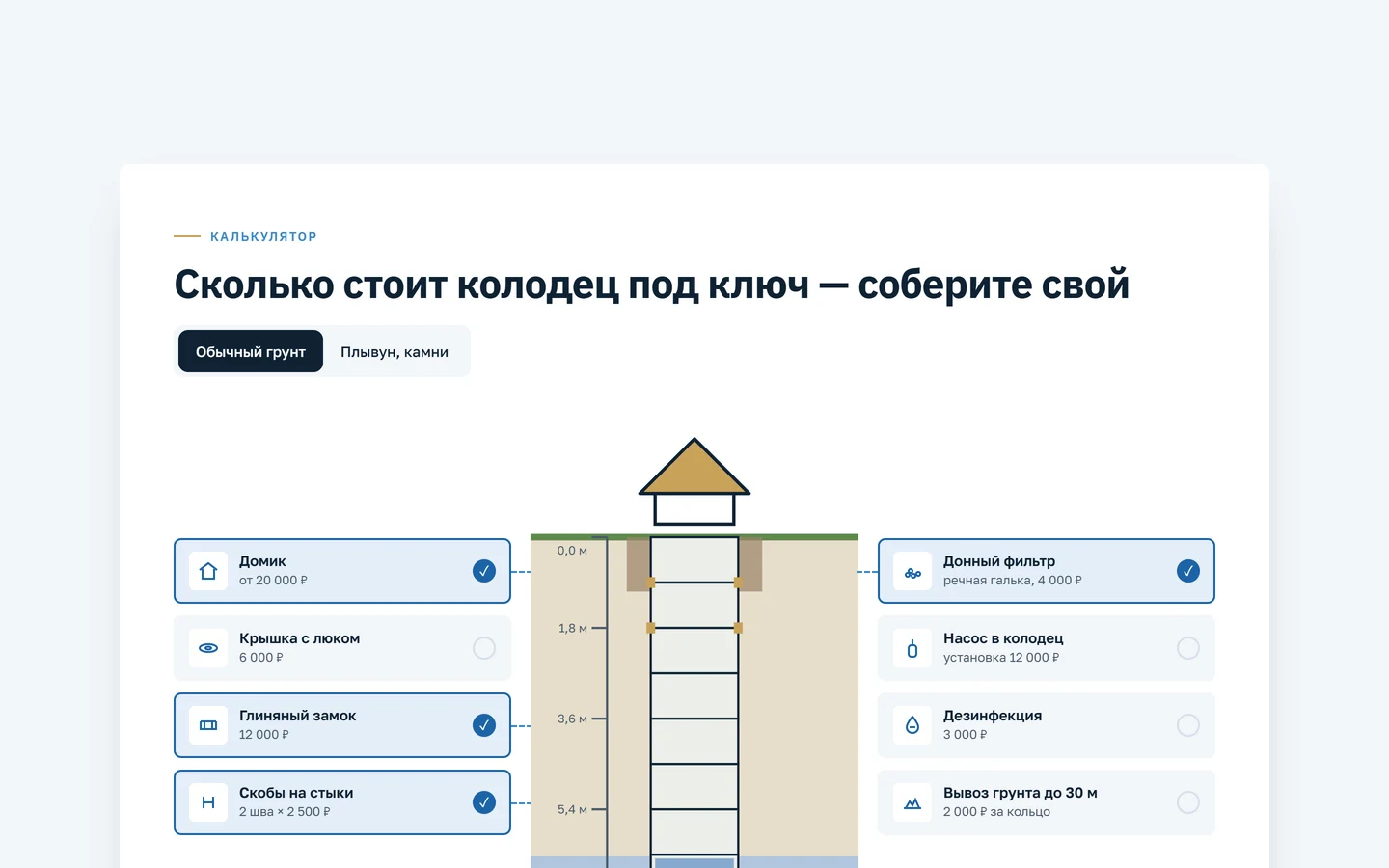
Task: Click the text 2 шва × 2 500 ₽
Action: tap(285, 812)
